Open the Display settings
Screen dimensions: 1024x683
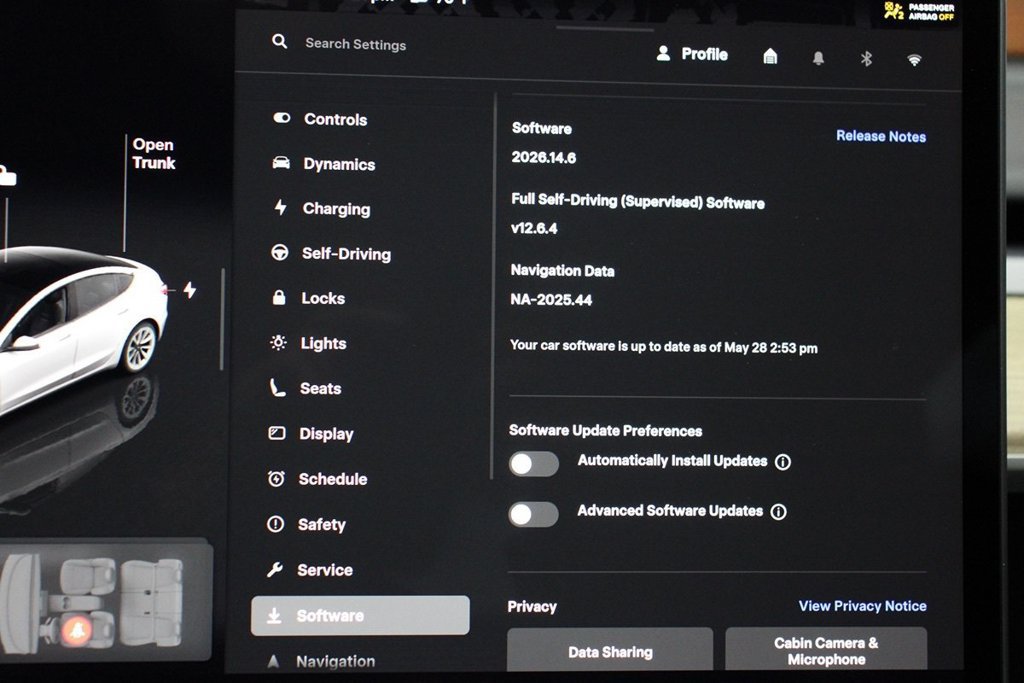[311, 434]
